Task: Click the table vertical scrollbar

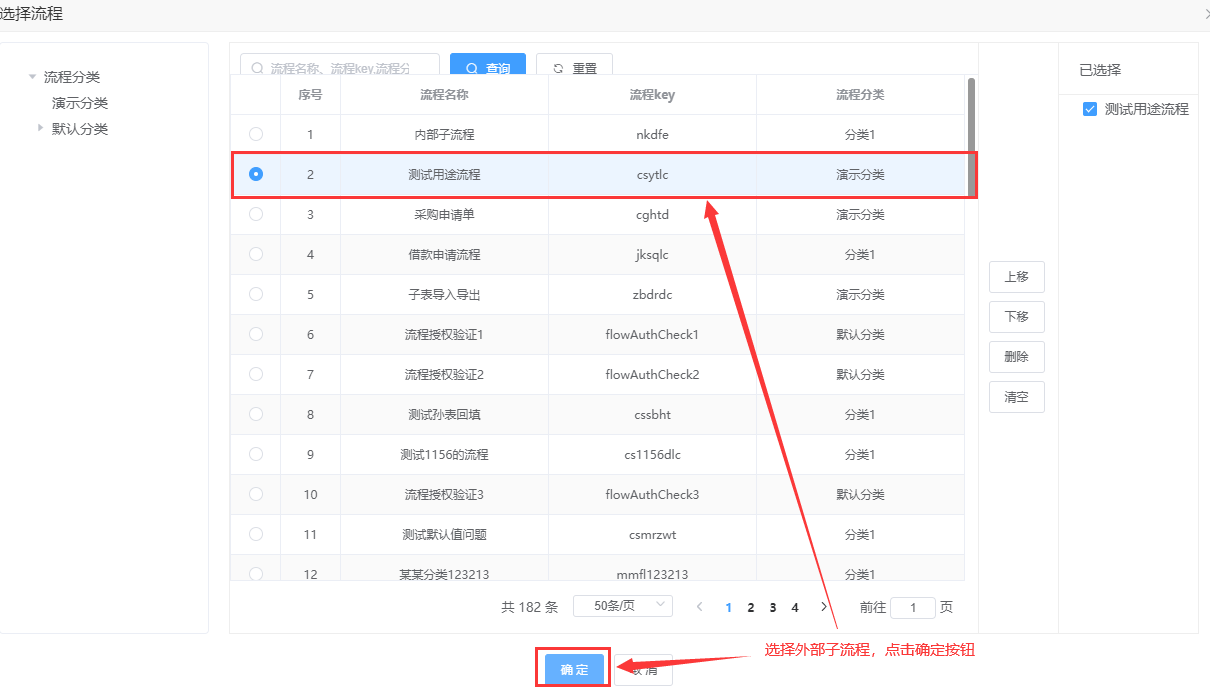Action: (971, 140)
